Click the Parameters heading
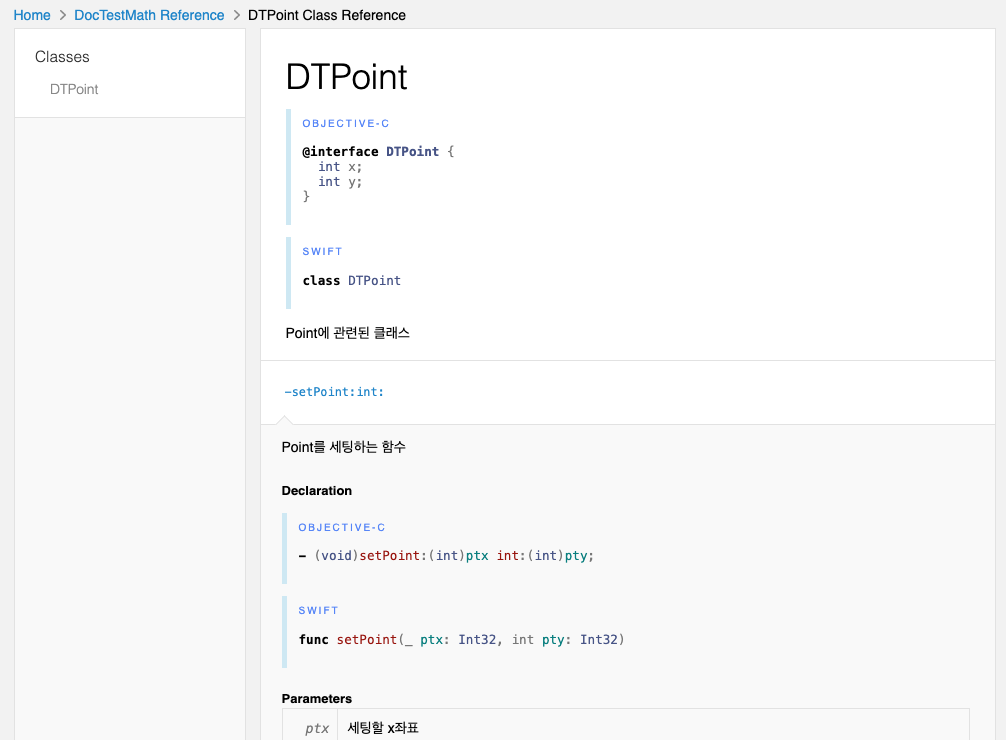The image size is (1006, 740). (316, 698)
